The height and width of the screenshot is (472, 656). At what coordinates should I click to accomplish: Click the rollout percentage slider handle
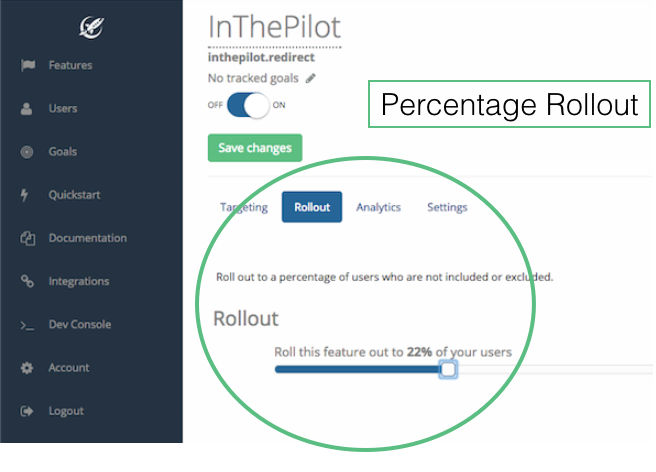point(448,370)
